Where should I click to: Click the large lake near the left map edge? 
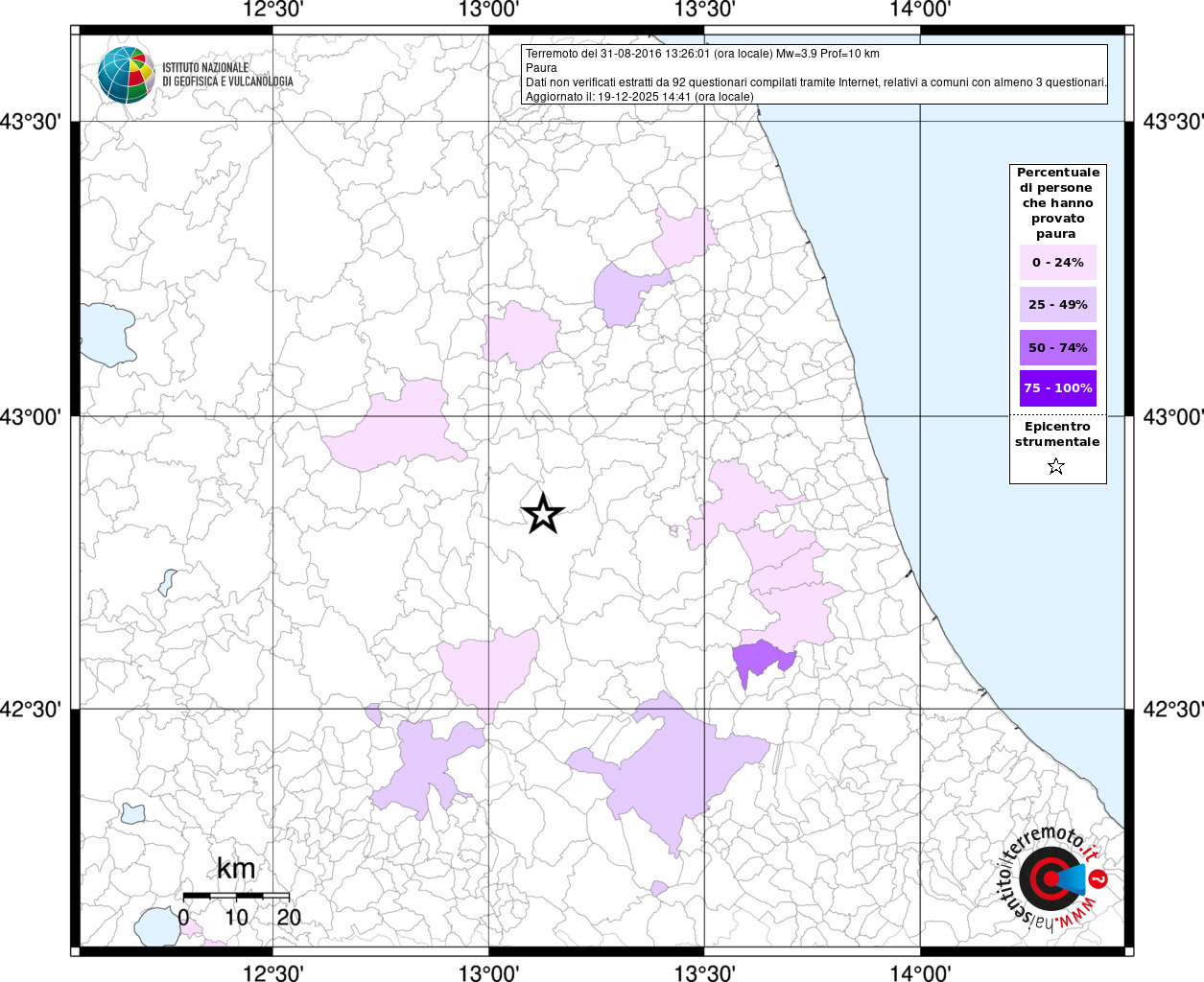105,333
